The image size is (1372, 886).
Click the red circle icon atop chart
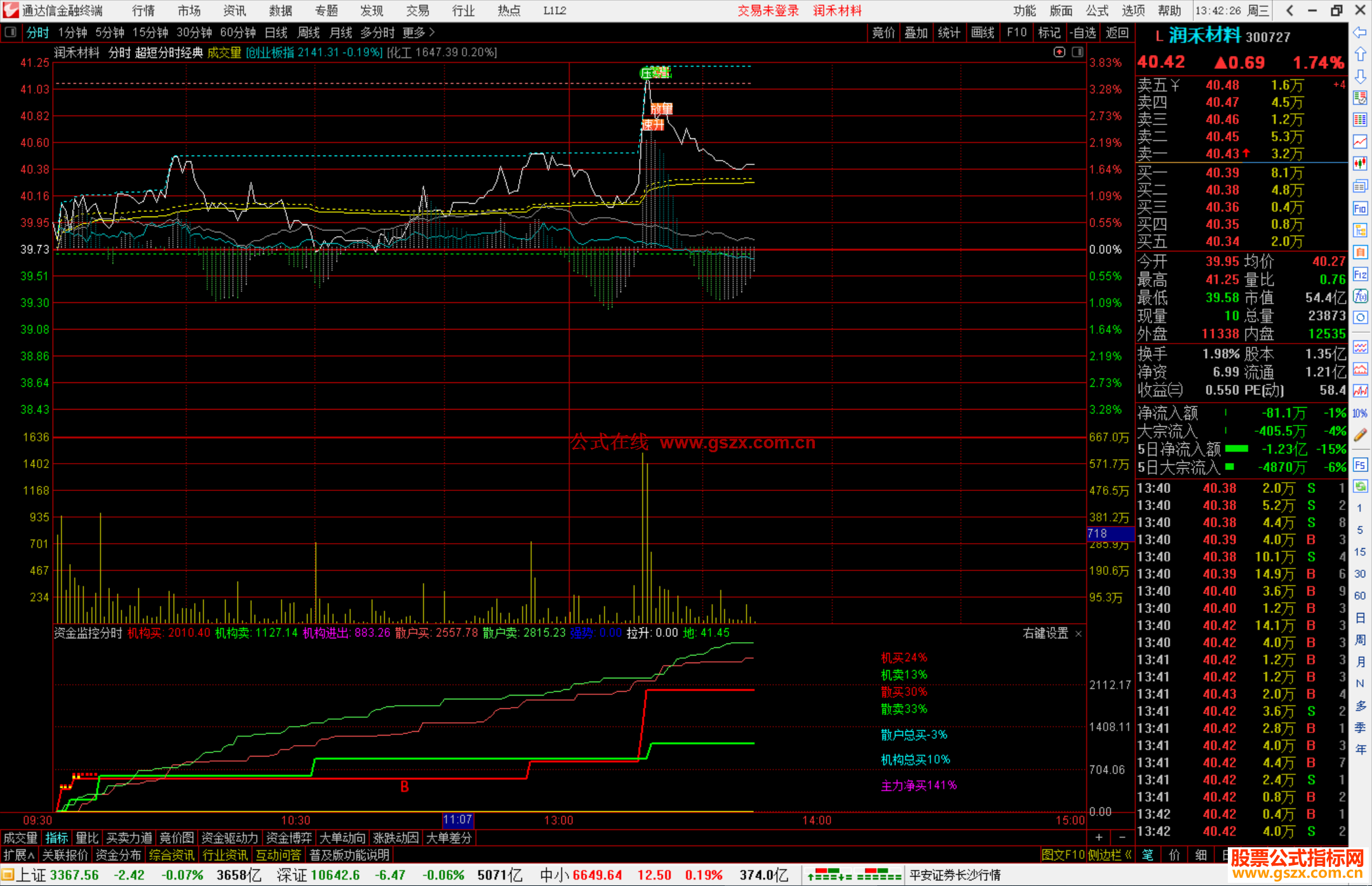click(x=1059, y=52)
